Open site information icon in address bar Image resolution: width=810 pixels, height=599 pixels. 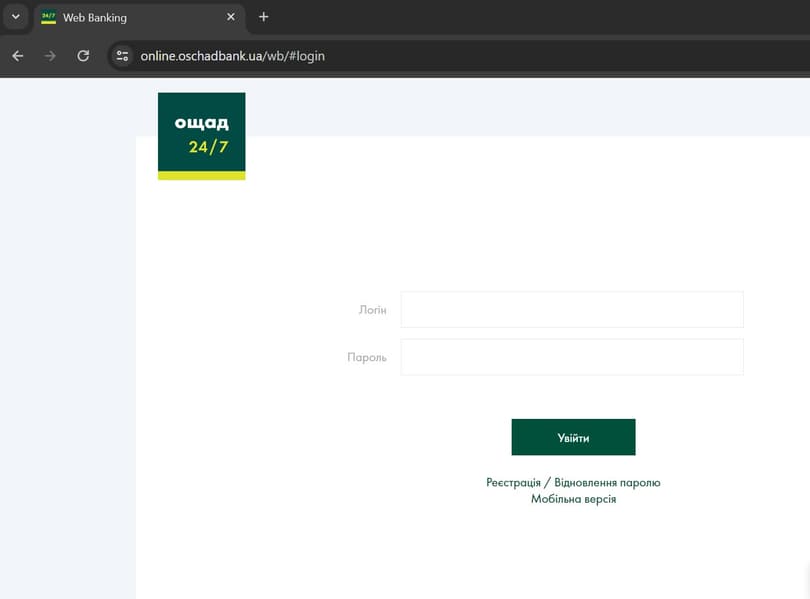tap(122, 56)
